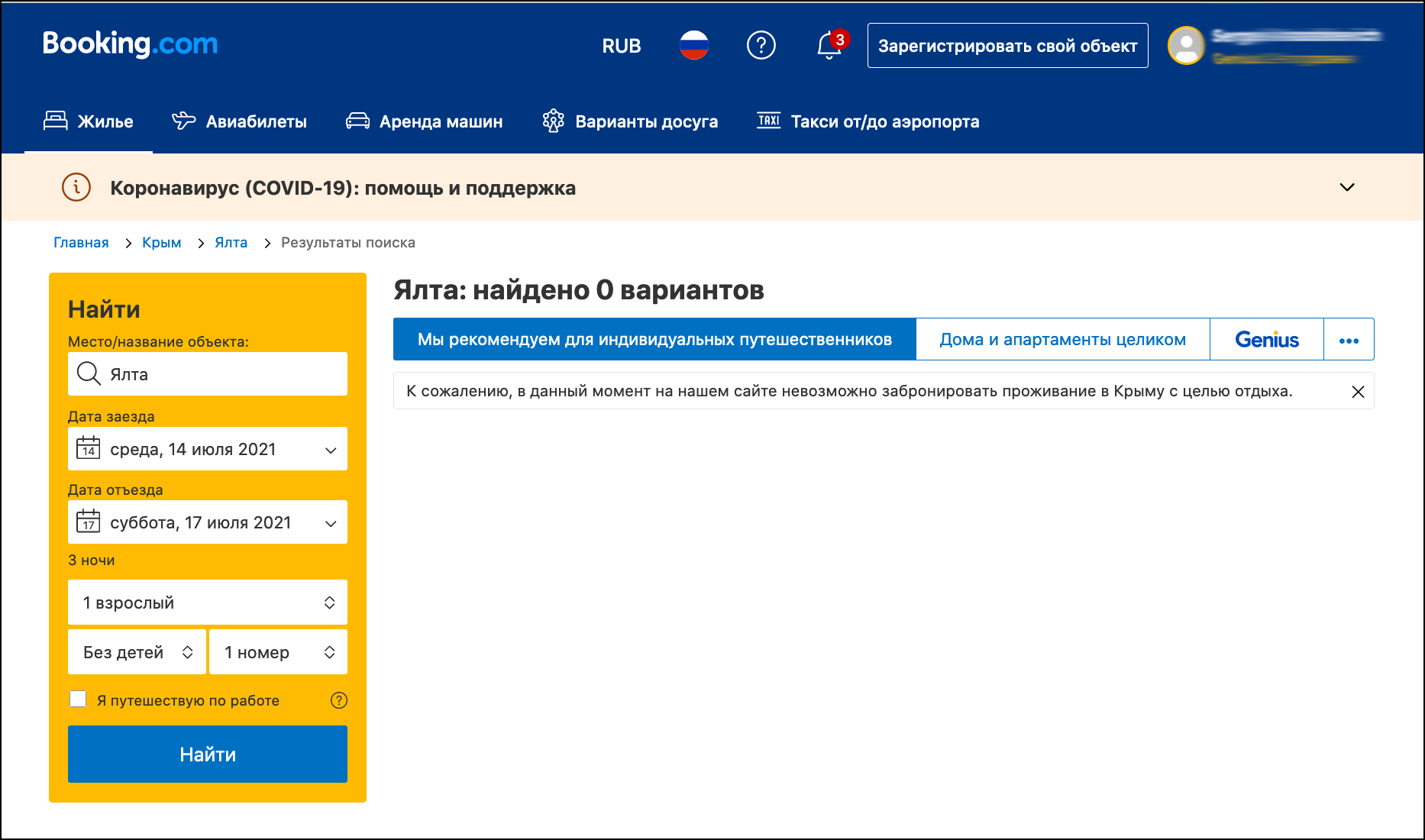1425x840 pixels.
Task: Click the calendar icon showing 14
Action: 89,447
